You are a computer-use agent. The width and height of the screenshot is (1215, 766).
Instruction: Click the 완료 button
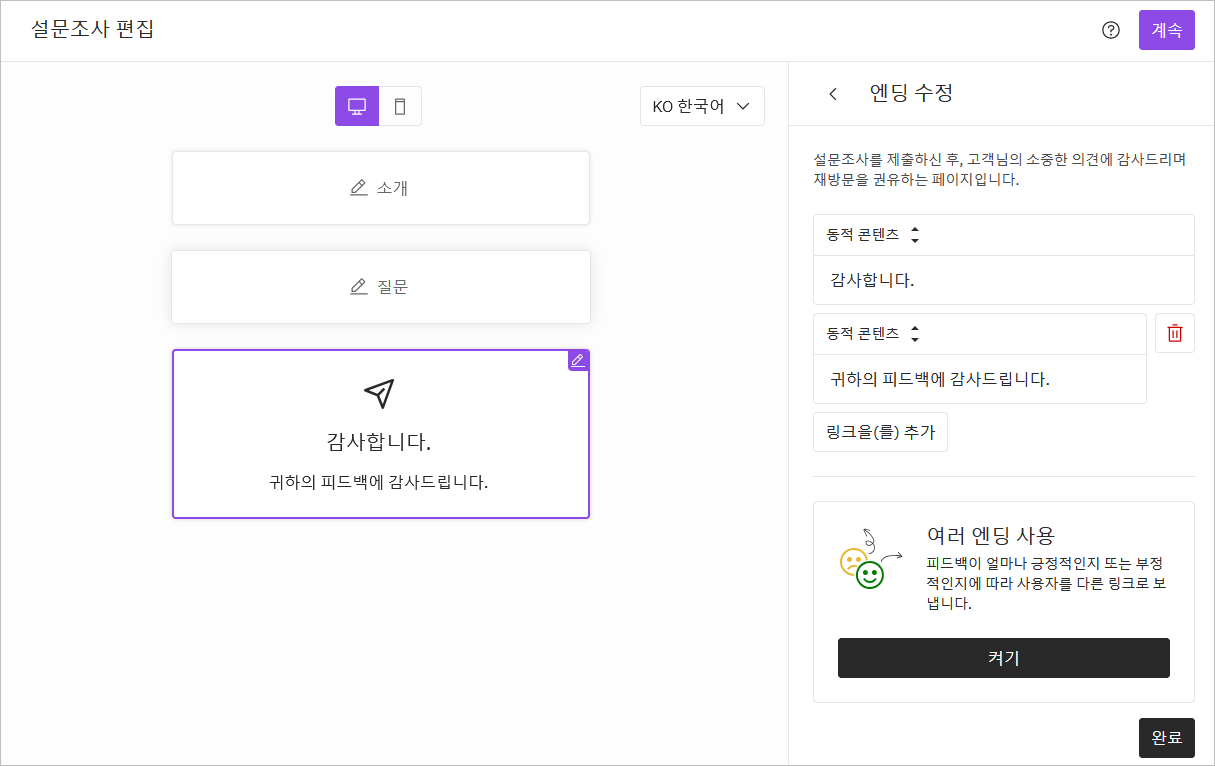click(1167, 738)
